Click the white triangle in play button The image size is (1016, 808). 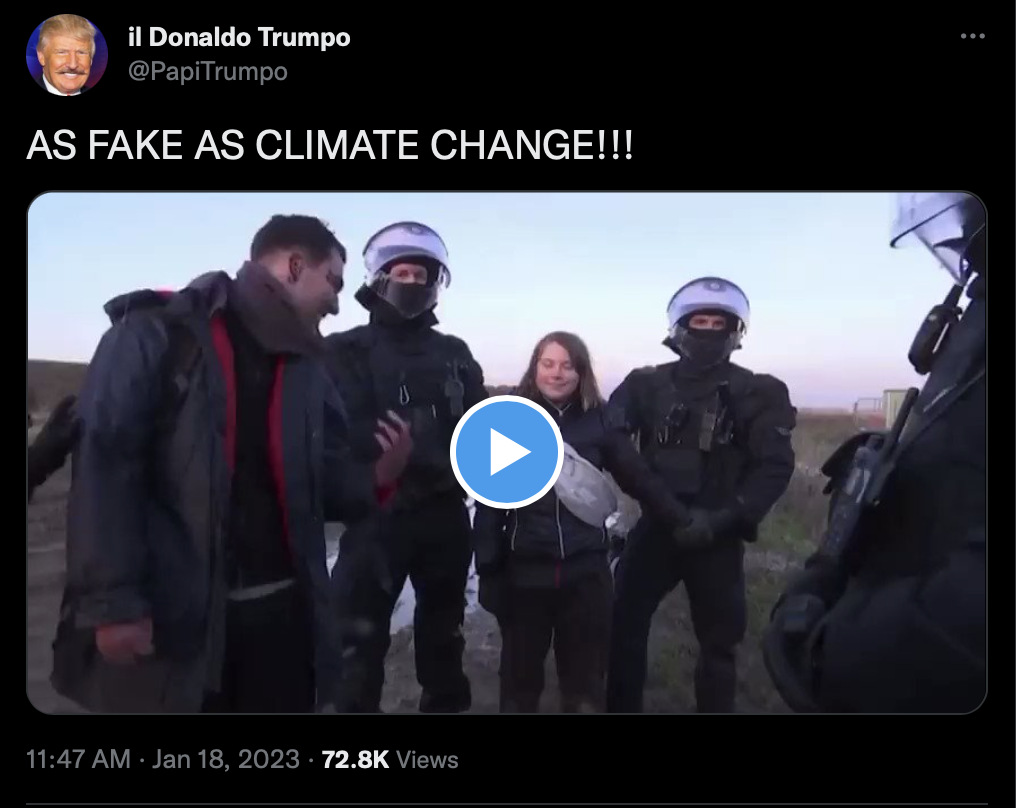pos(509,452)
